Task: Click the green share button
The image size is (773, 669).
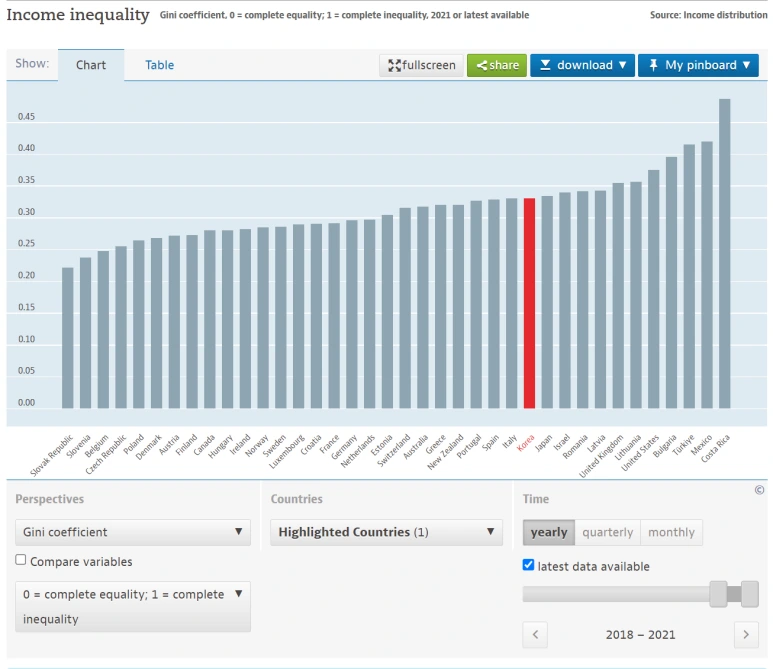Action: coord(497,65)
